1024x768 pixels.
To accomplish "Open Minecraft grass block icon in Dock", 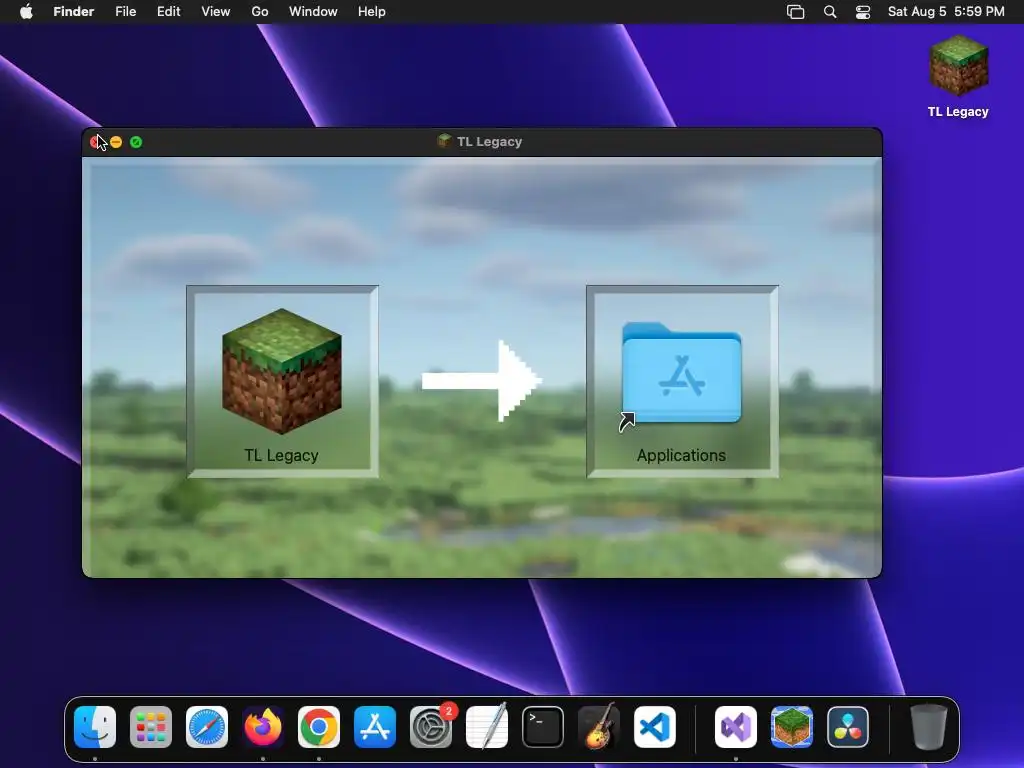I will coord(792,727).
